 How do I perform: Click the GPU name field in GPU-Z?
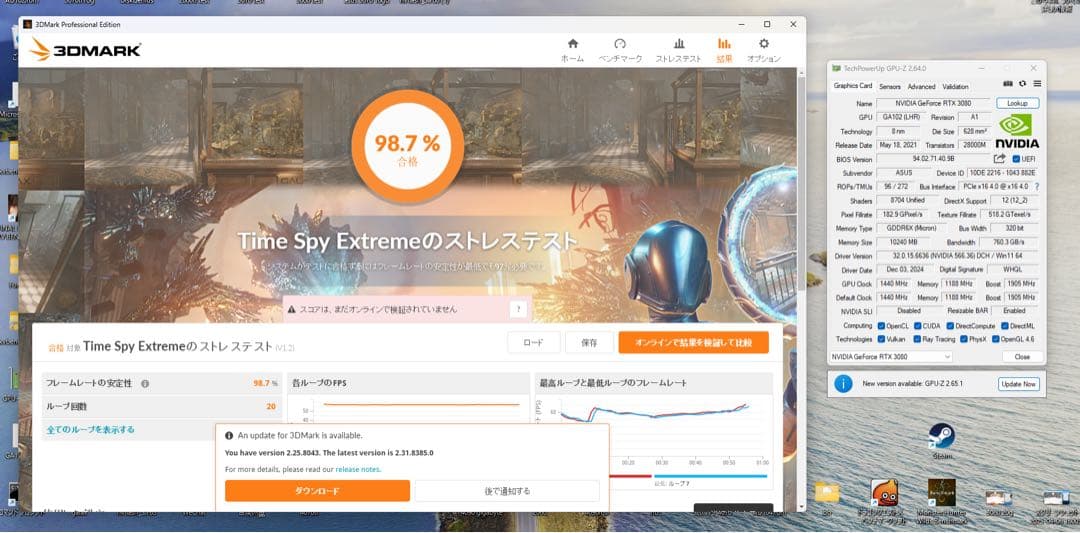[934, 103]
